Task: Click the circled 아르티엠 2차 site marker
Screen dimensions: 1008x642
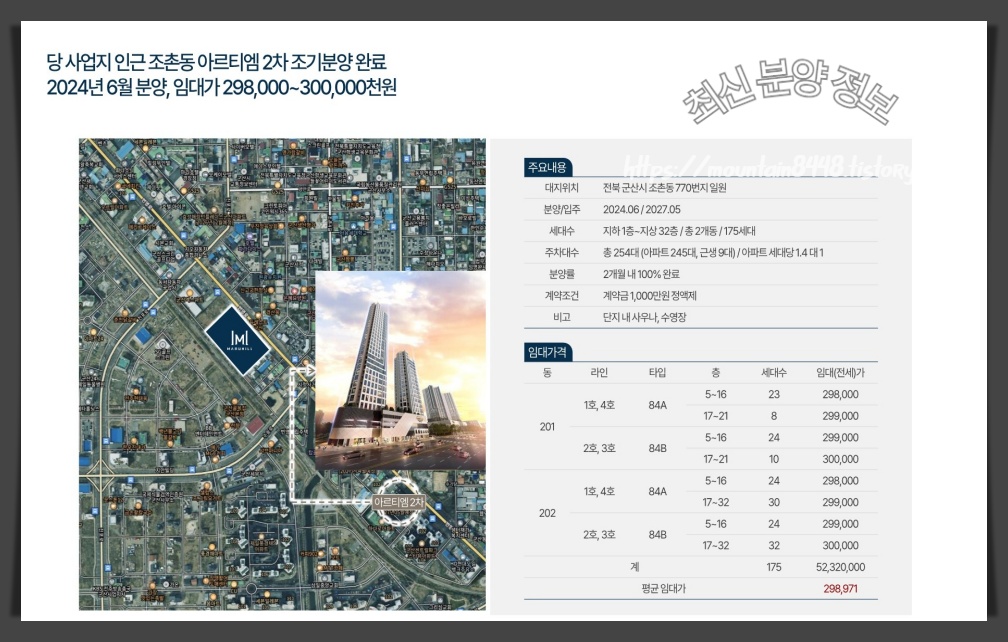Action: [399, 501]
